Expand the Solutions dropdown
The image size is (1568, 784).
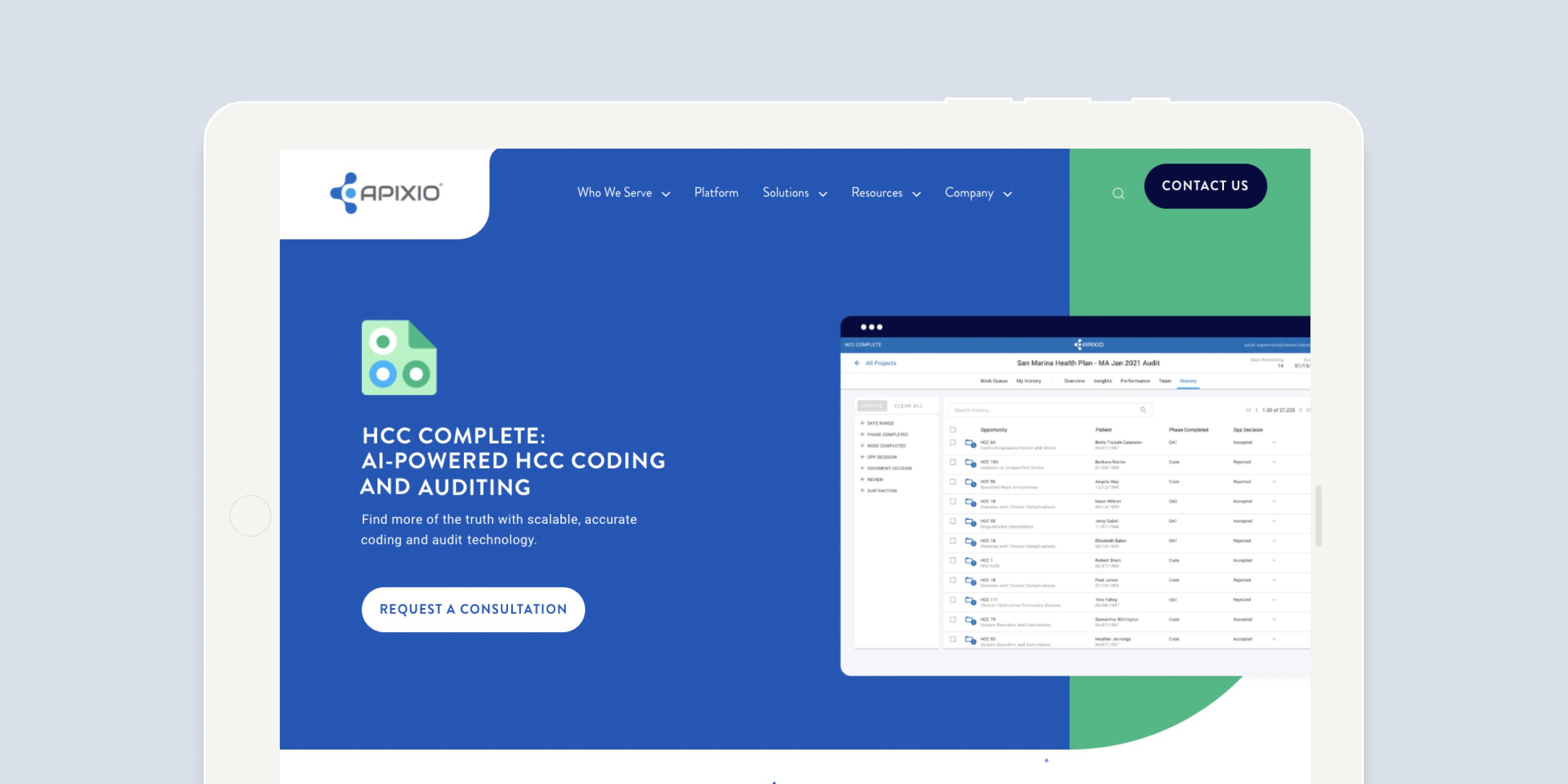click(x=794, y=193)
